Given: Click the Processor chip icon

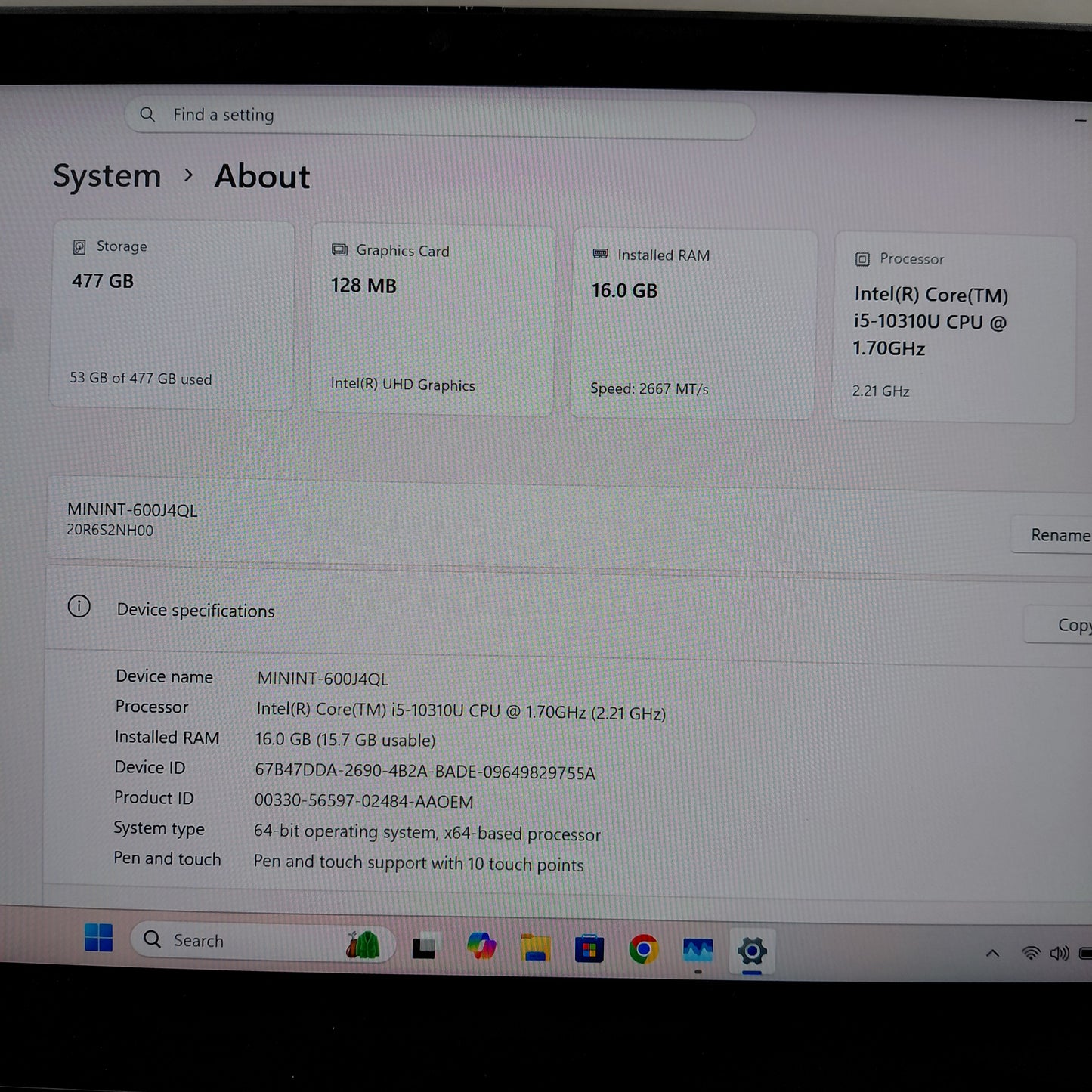Looking at the screenshot, I should click(862, 259).
